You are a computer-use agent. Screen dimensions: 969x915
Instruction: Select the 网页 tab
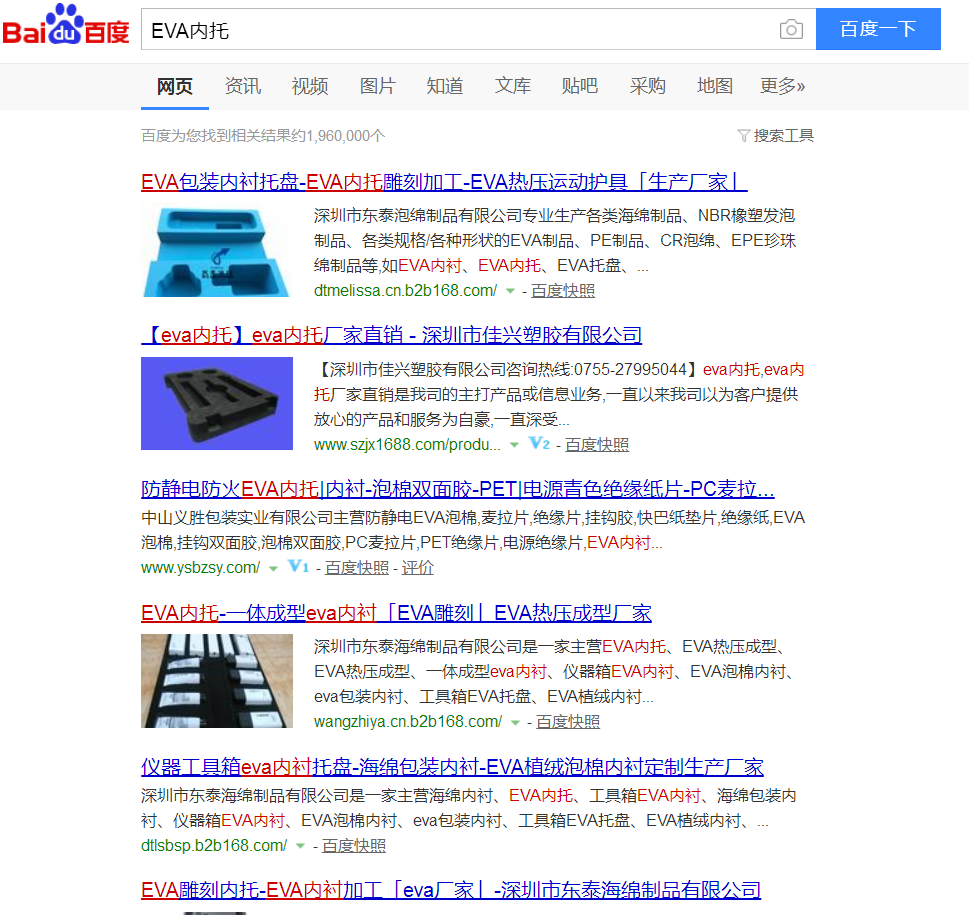(x=175, y=86)
